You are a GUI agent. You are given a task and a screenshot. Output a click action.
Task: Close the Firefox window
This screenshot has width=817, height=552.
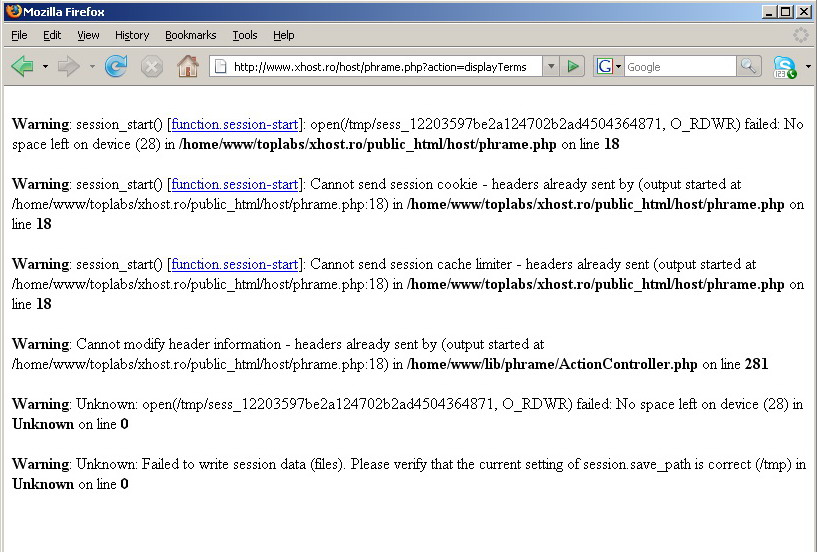click(x=804, y=11)
